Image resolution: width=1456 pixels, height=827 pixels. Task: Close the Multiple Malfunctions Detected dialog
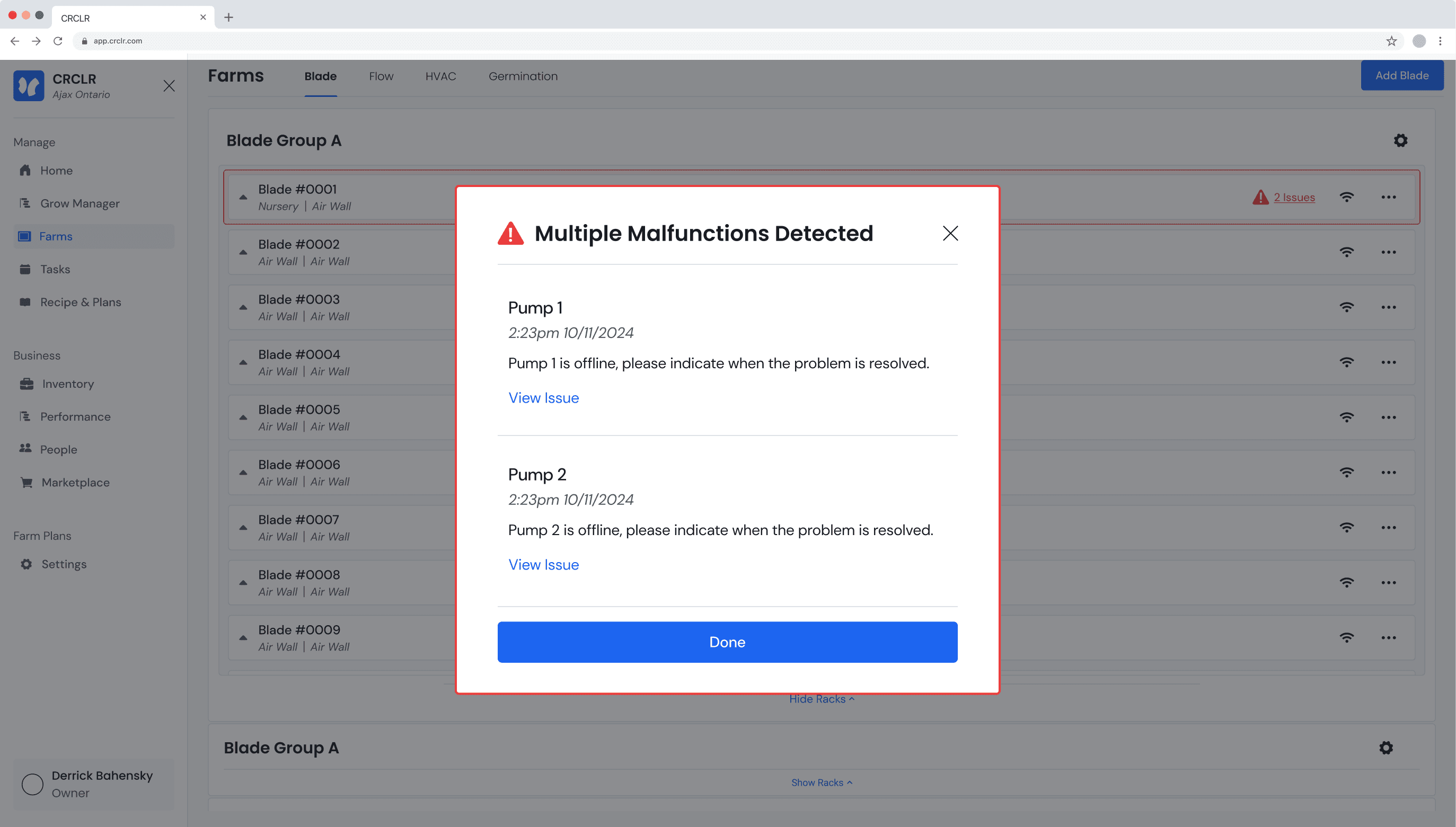[950, 234]
